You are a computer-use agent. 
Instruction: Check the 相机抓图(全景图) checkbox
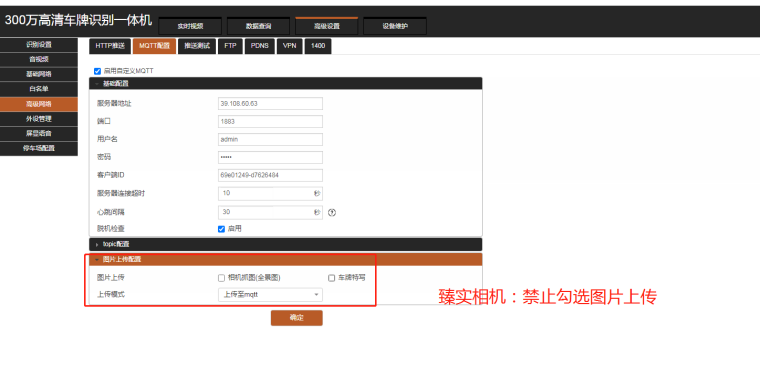(221, 278)
